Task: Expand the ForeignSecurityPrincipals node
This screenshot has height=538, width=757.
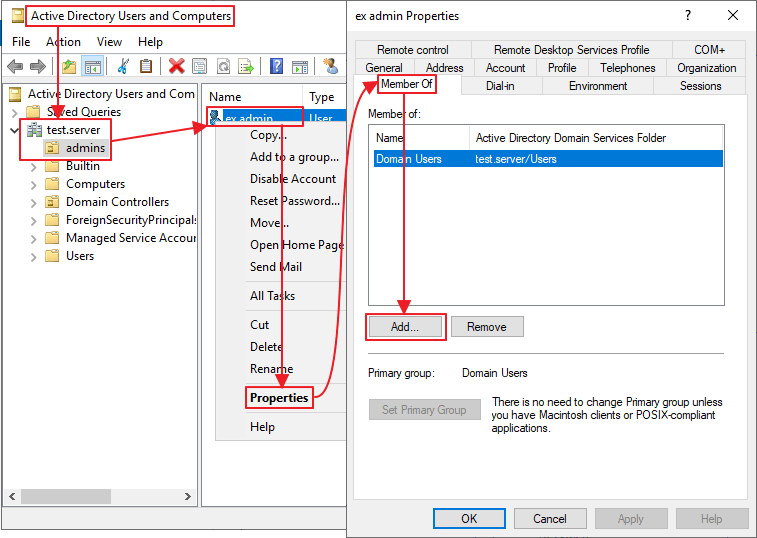Action: (x=33, y=221)
